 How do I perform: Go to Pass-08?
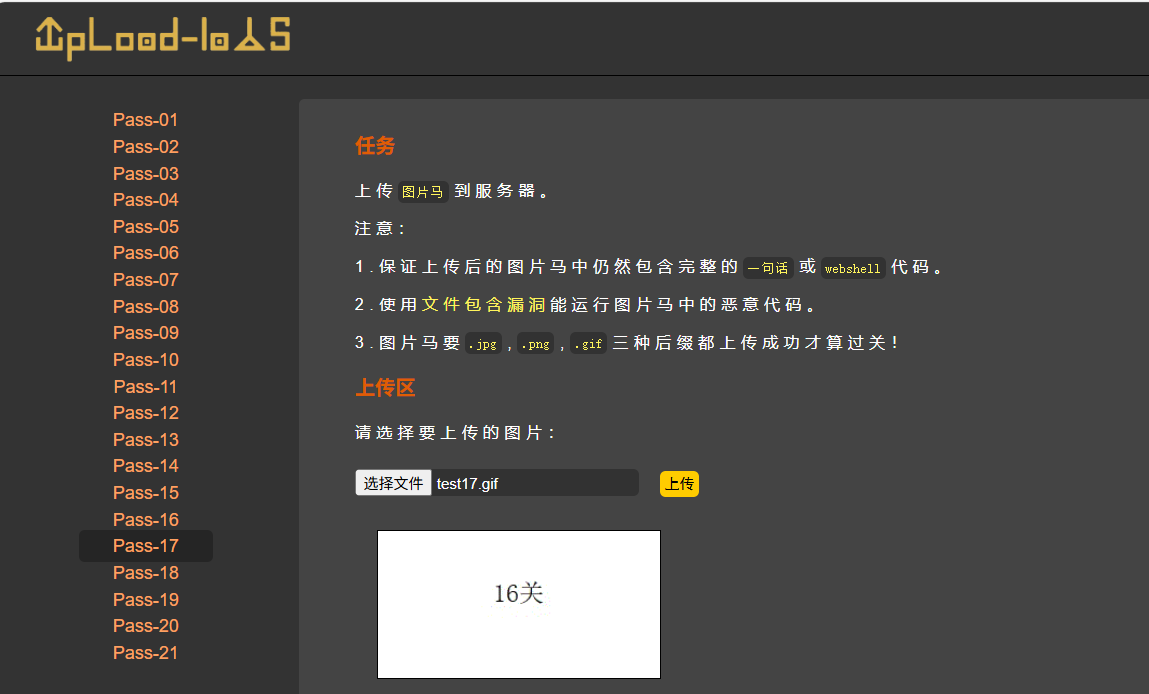pos(146,306)
